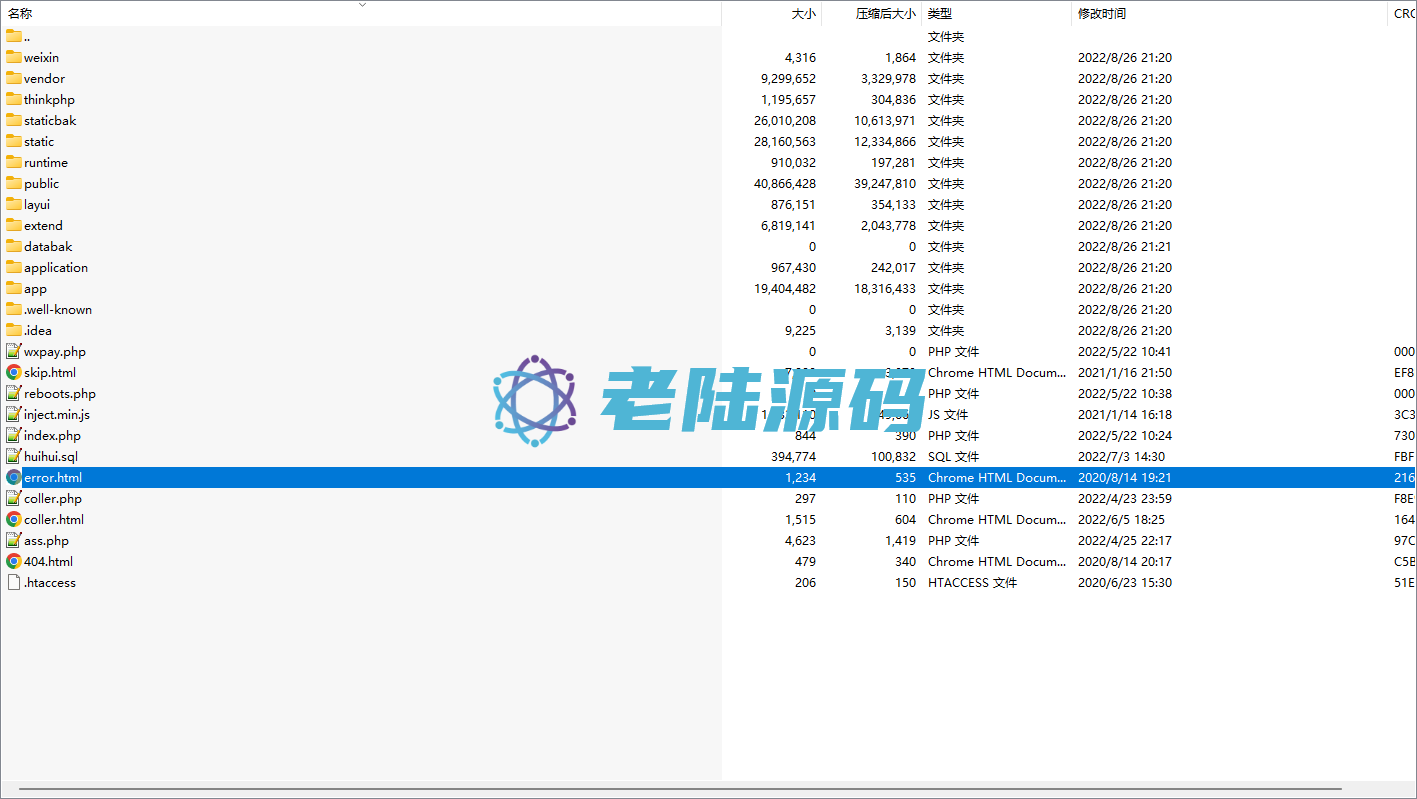Click the 类型 column header

940,14
